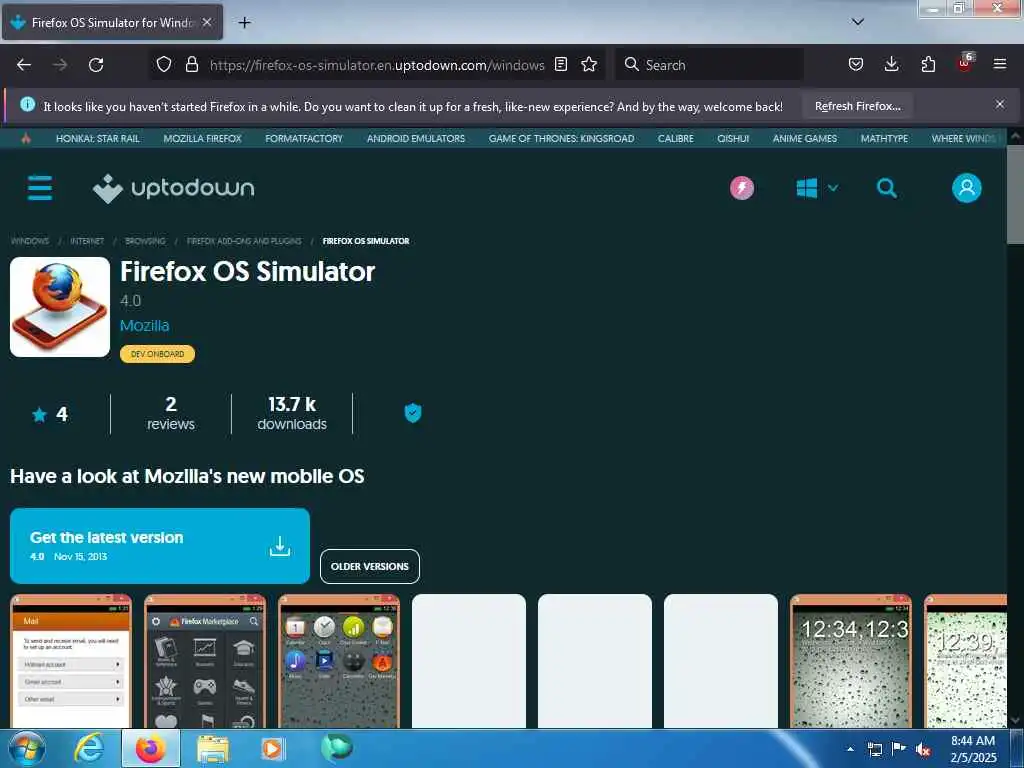The width and height of the screenshot is (1024, 768).
Task: Open the Windows platform selector dropdown
Action: (x=816, y=188)
